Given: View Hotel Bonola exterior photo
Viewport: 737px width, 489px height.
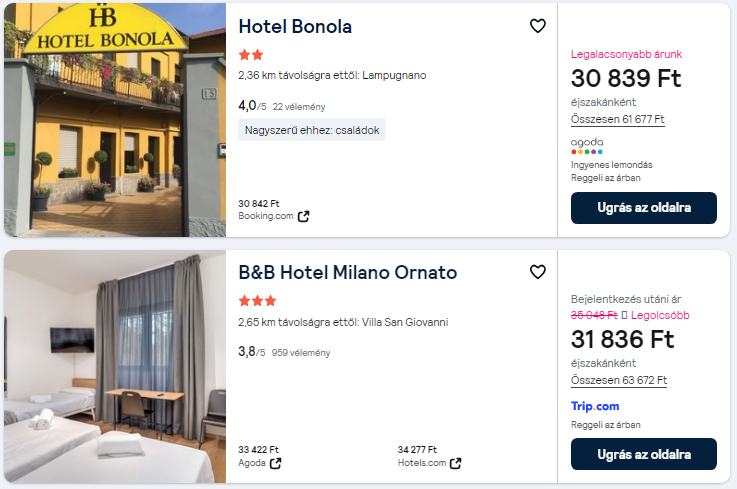Looking at the screenshot, I should pos(113,120).
